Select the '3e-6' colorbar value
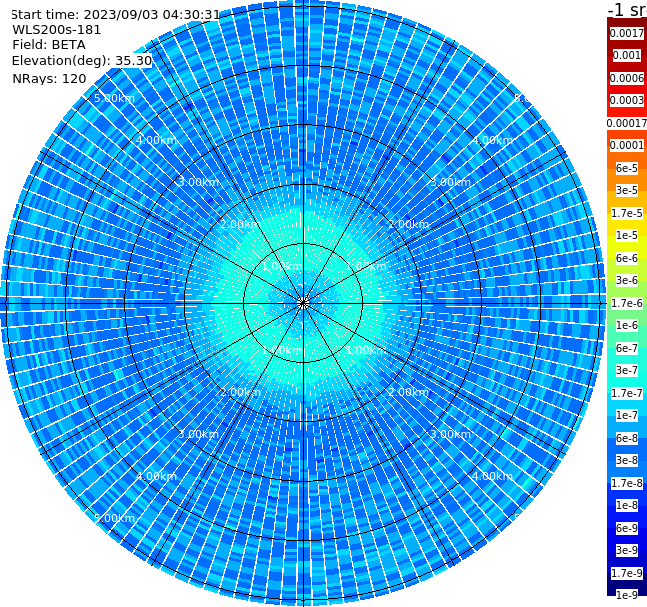This screenshot has height=607, width=647. pos(627,280)
